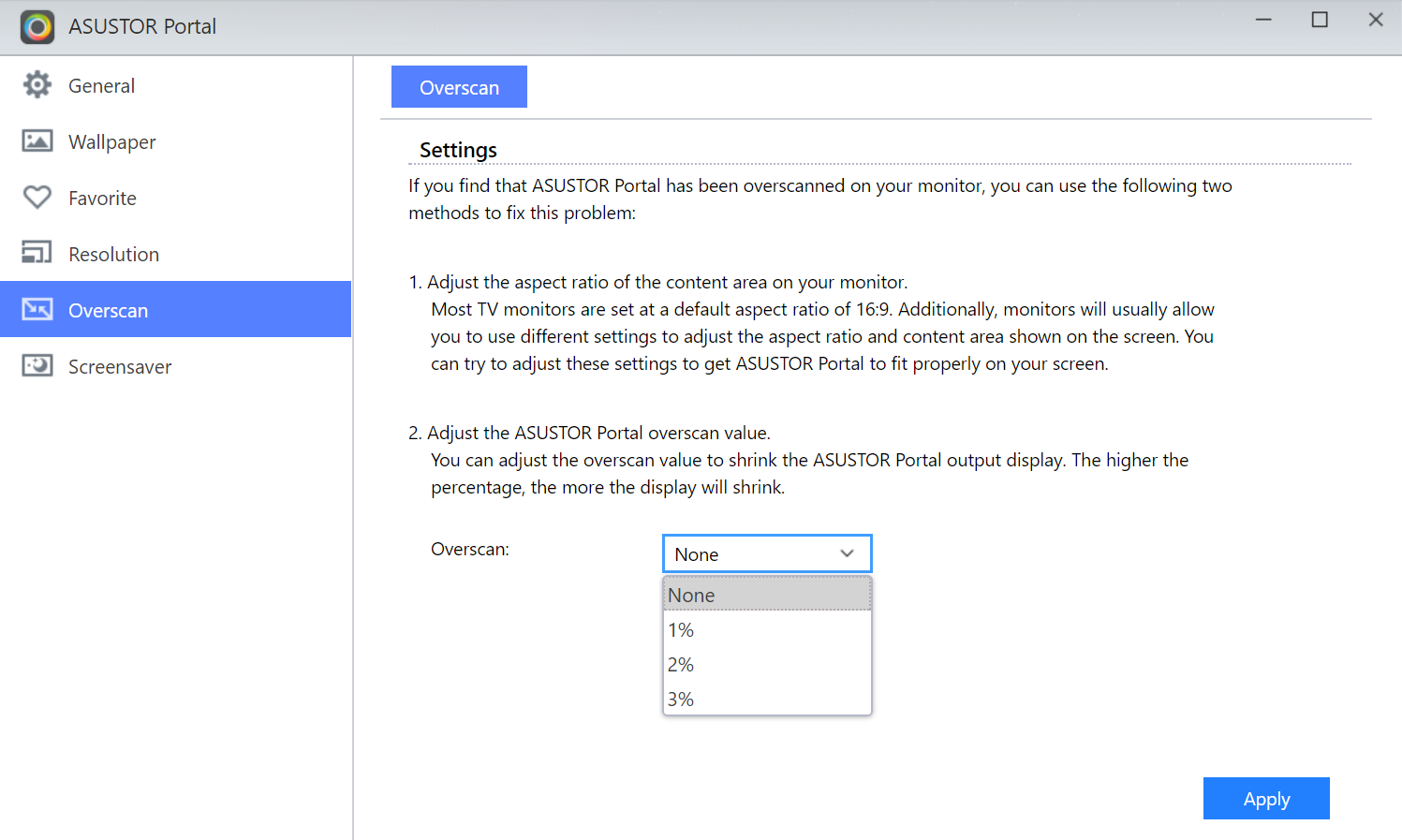1402x840 pixels.
Task: Choose None in overscan list
Action: [767, 595]
